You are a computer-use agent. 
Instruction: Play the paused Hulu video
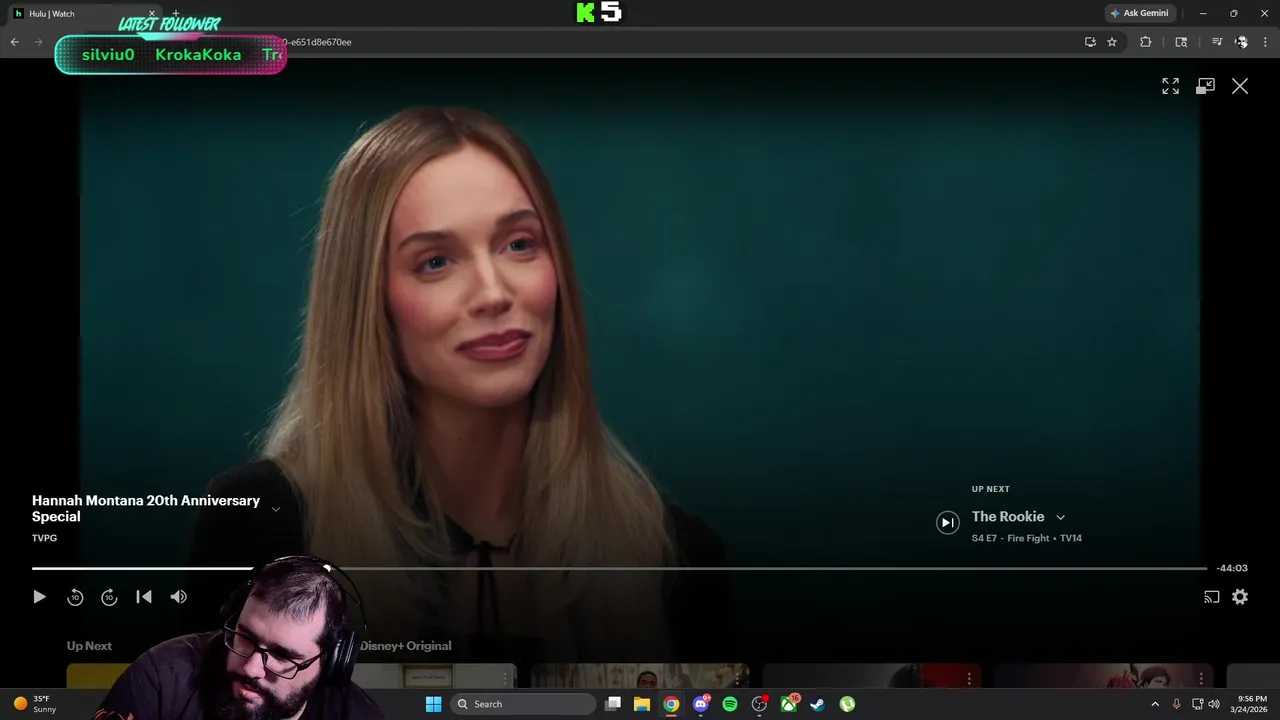(x=39, y=597)
